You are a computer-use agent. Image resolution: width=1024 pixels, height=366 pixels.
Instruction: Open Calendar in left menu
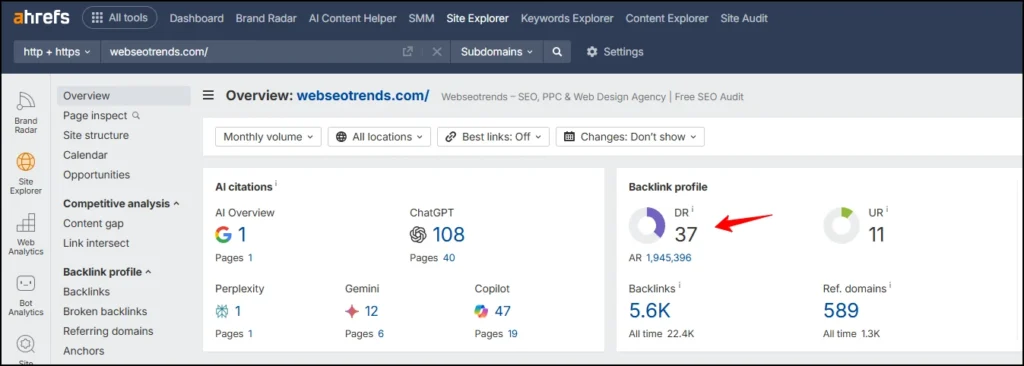point(86,155)
